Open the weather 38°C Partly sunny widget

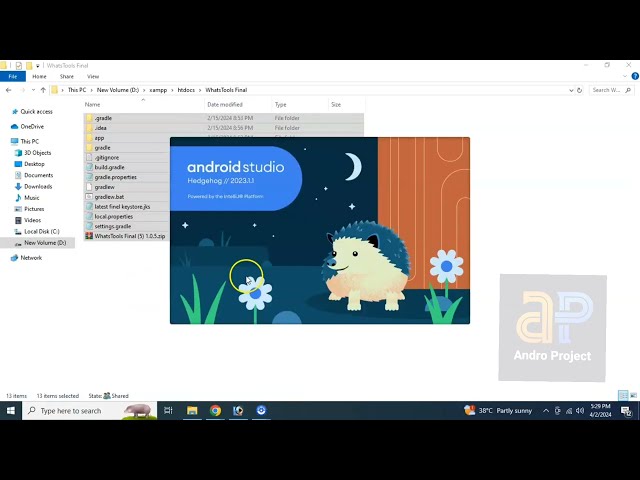coord(498,411)
